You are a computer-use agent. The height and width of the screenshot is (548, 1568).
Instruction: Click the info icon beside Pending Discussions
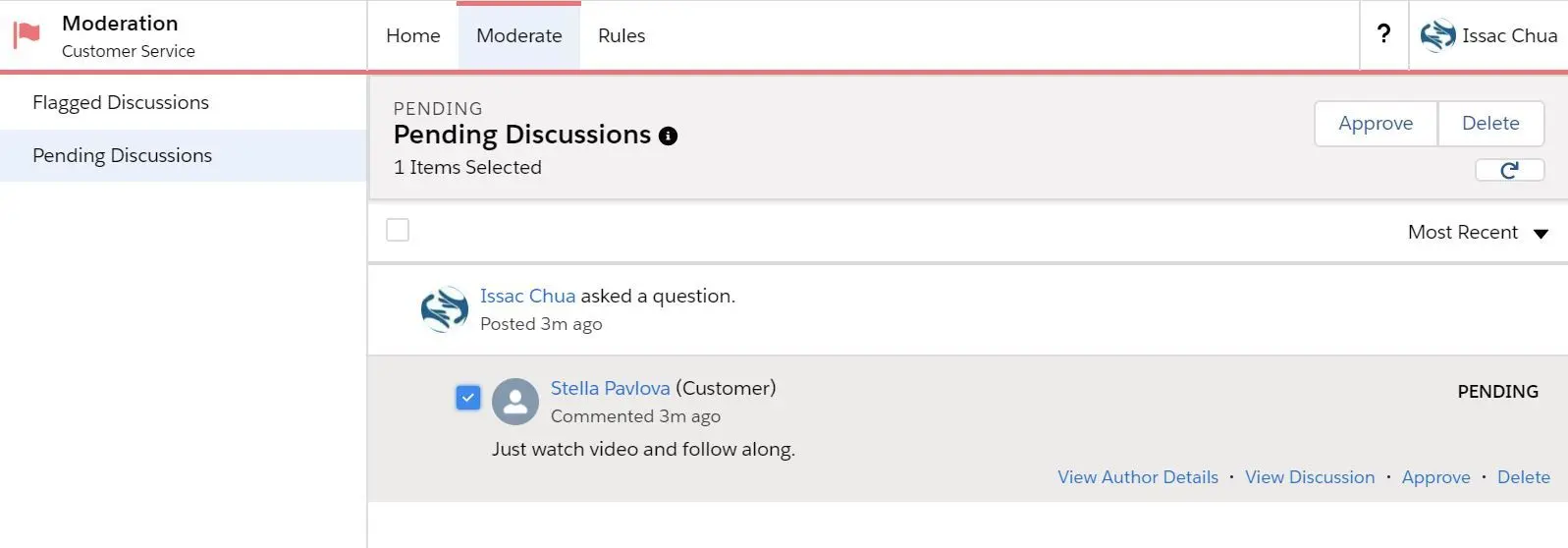point(668,136)
